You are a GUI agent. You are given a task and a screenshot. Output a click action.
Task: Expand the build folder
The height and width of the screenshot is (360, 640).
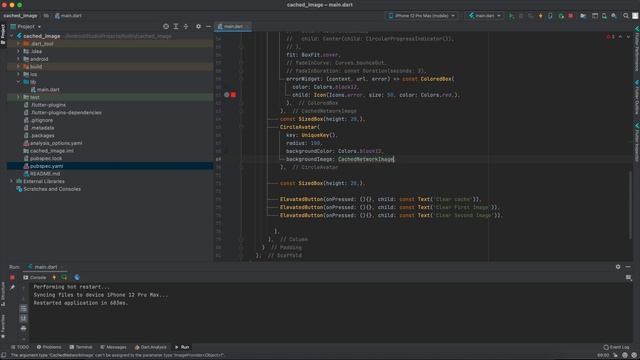(18, 67)
